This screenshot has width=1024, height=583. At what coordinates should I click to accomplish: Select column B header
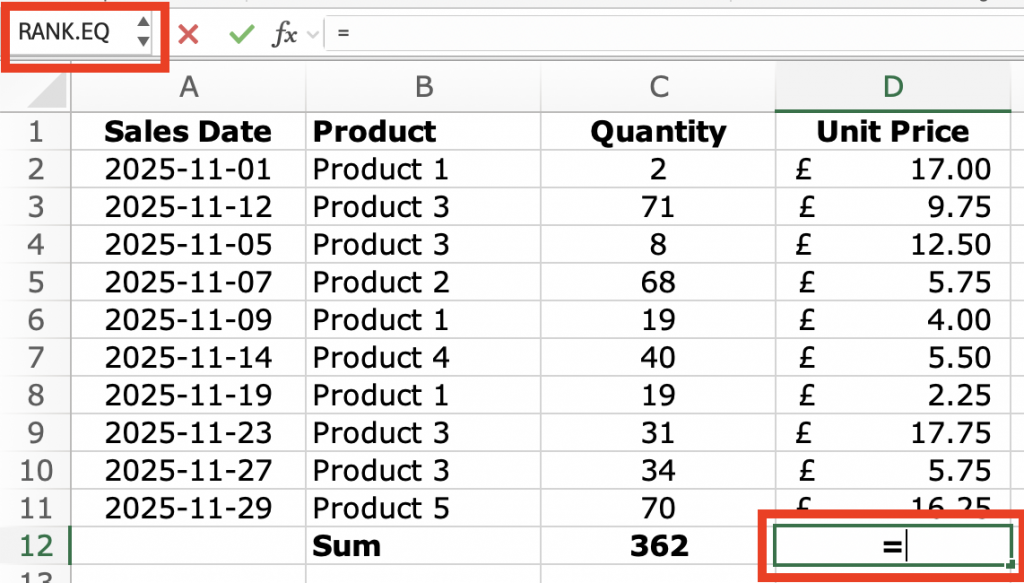pyautogui.click(x=423, y=88)
